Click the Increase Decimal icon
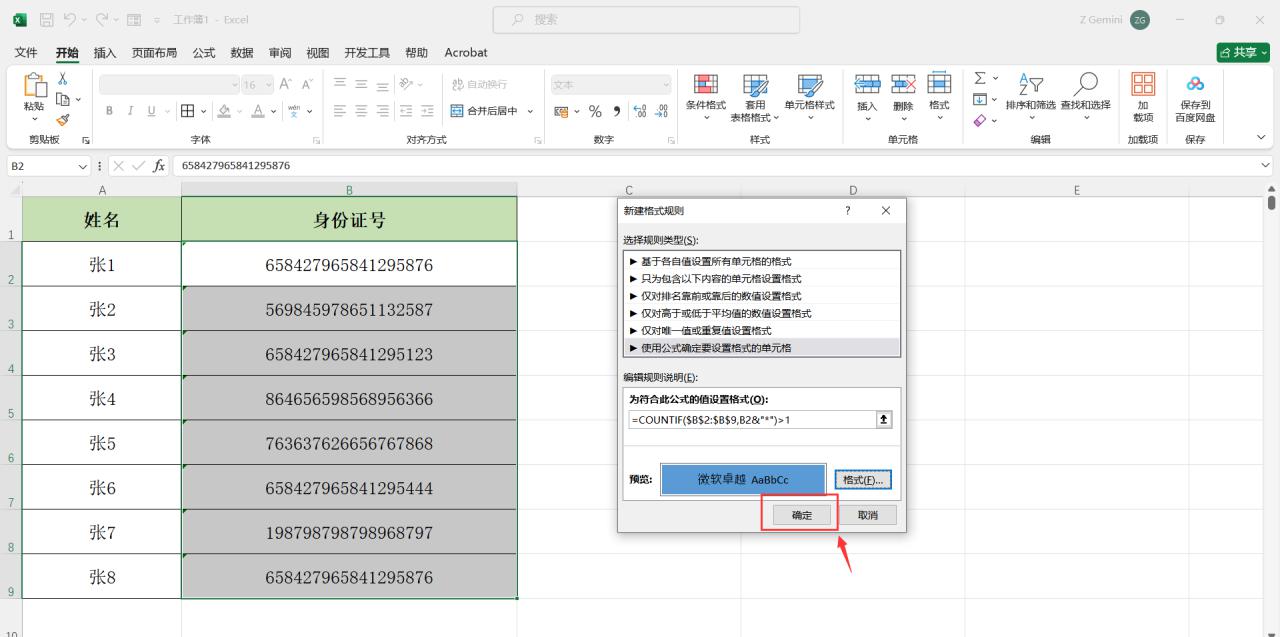The image size is (1280, 637). pyautogui.click(x=640, y=111)
